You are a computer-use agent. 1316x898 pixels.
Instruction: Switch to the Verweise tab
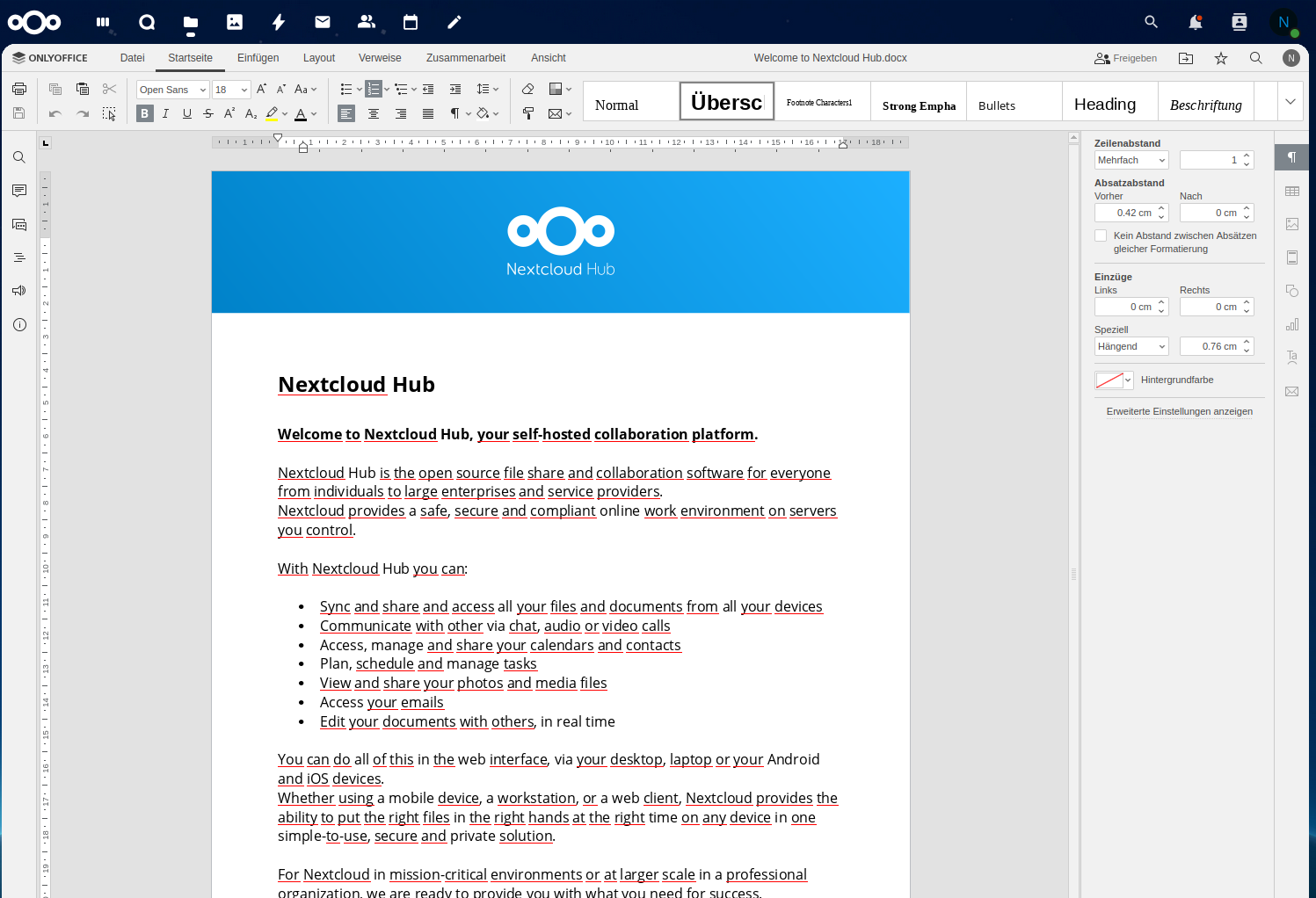tap(380, 58)
